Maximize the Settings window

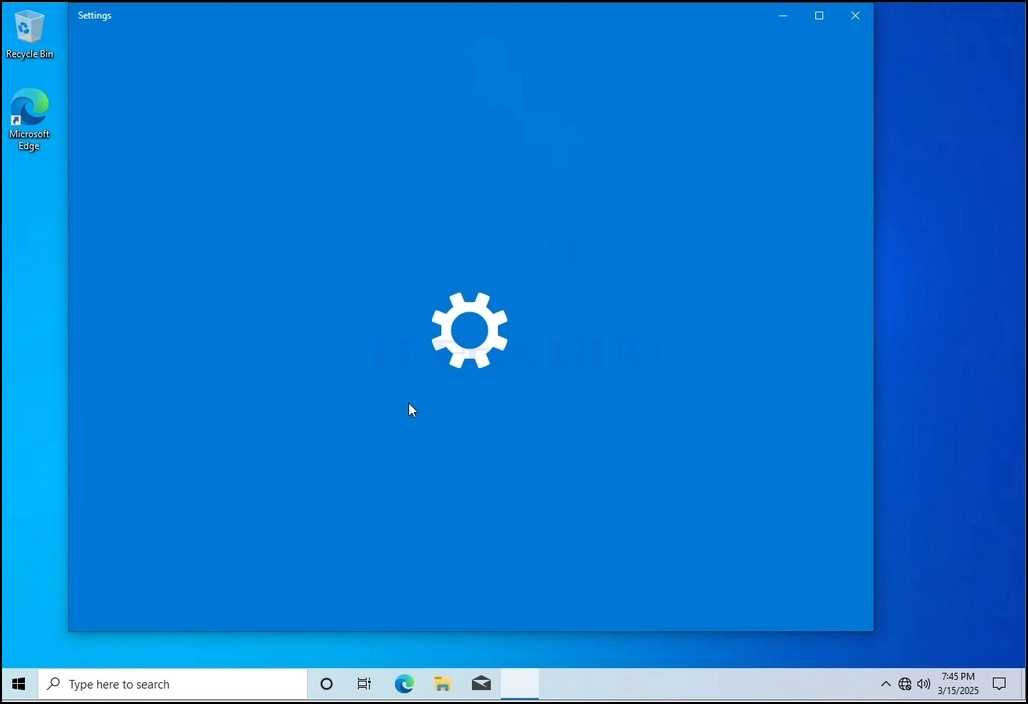819,15
